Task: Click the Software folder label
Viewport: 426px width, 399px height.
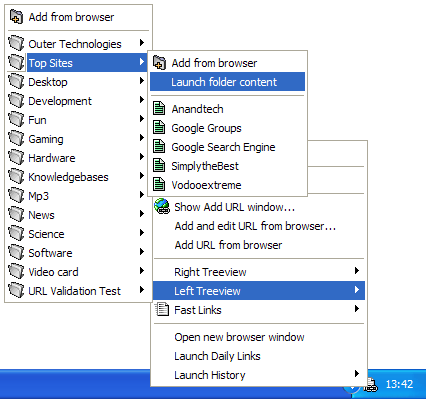Action: point(50,253)
